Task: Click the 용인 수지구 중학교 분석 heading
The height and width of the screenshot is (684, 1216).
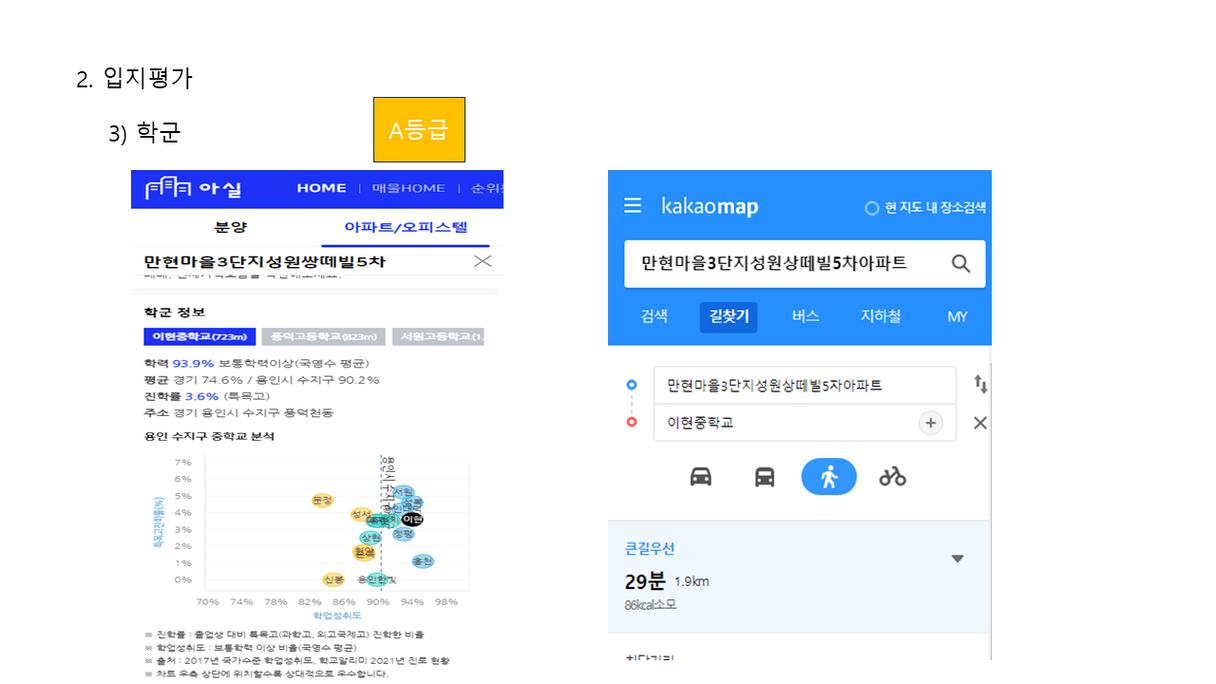Action: point(209,436)
